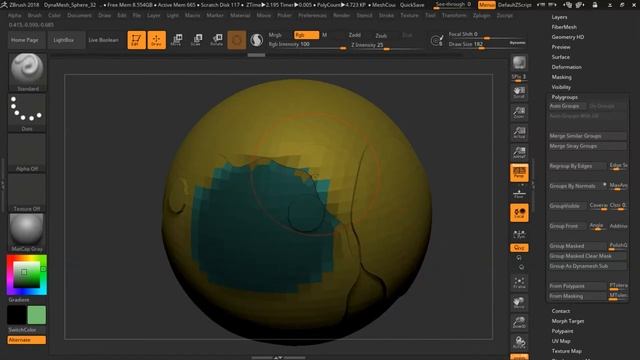
Task: Open the Material menu
Action: [x=240, y=15]
